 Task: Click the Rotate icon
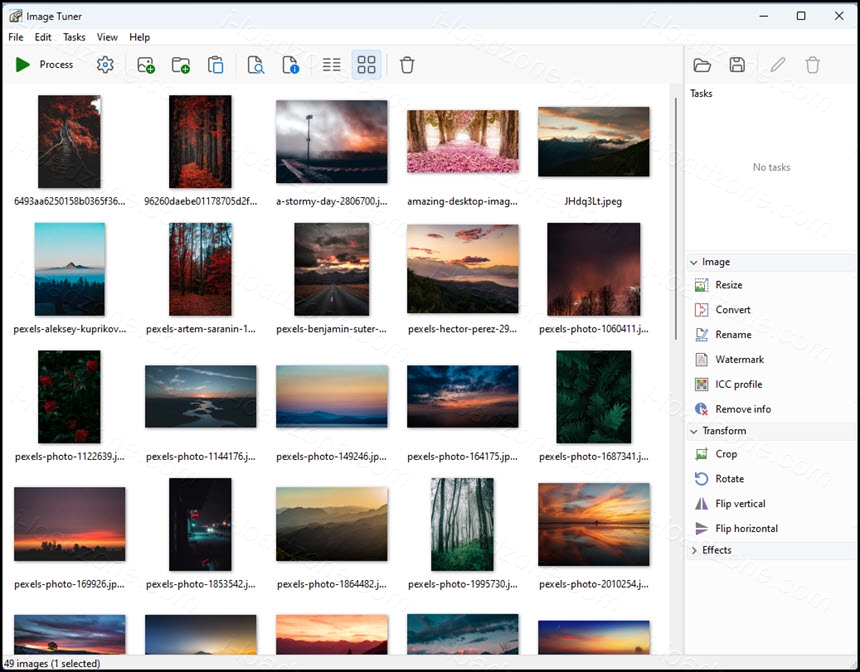click(x=701, y=479)
